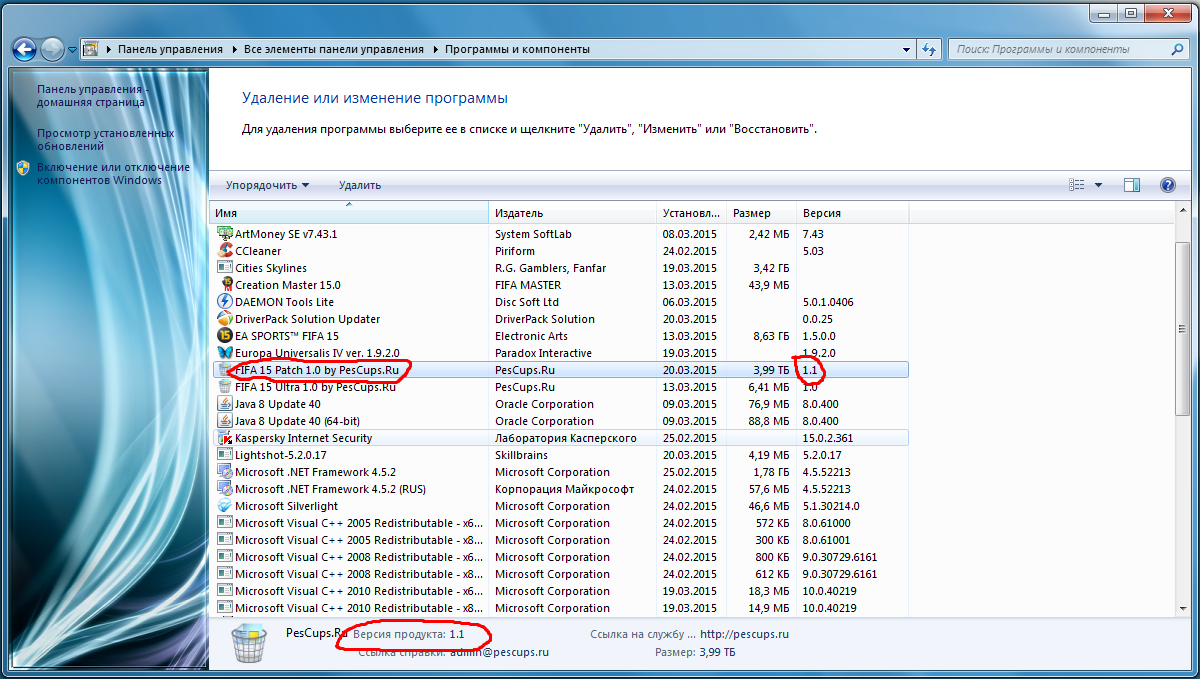Image resolution: width=1200 pixels, height=679 pixels.
Task: Click the Лаборатория Касперского publisher cell
Action: point(566,438)
